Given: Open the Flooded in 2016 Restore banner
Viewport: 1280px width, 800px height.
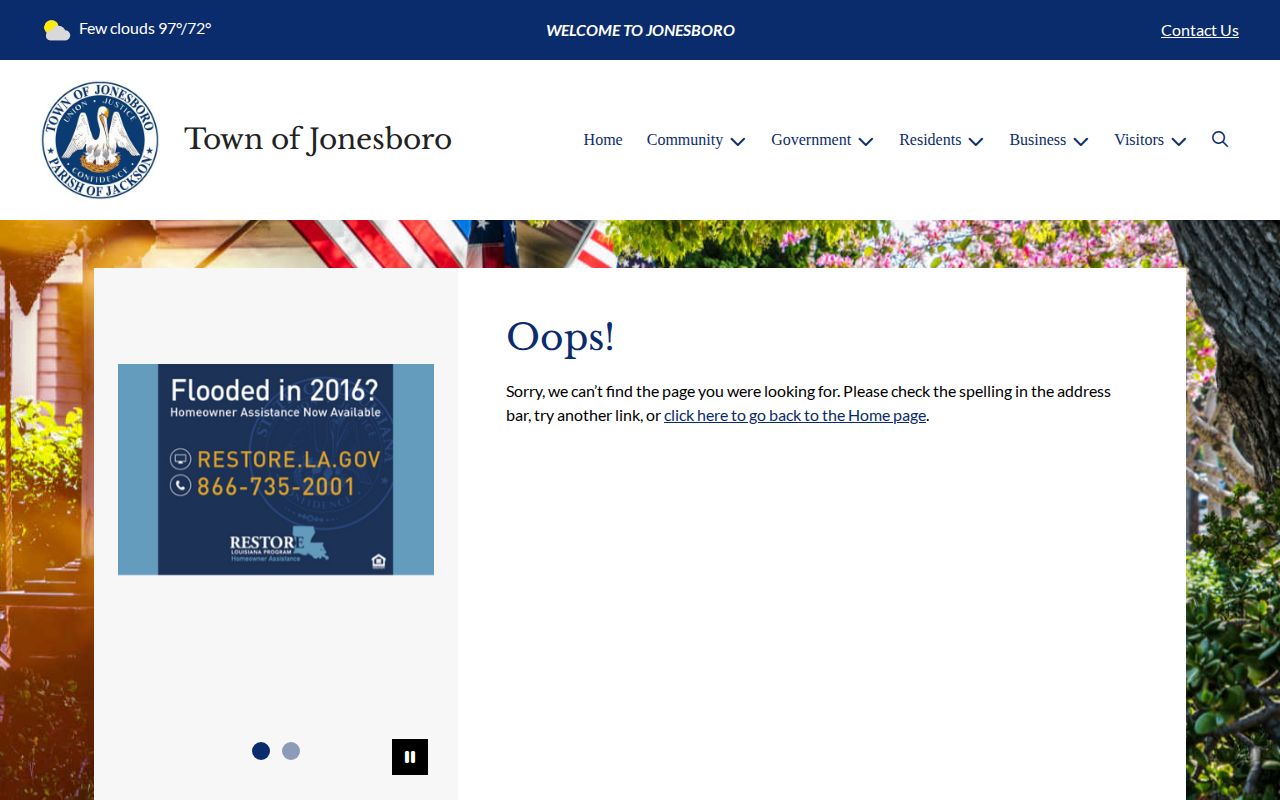Looking at the screenshot, I should [276, 469].
